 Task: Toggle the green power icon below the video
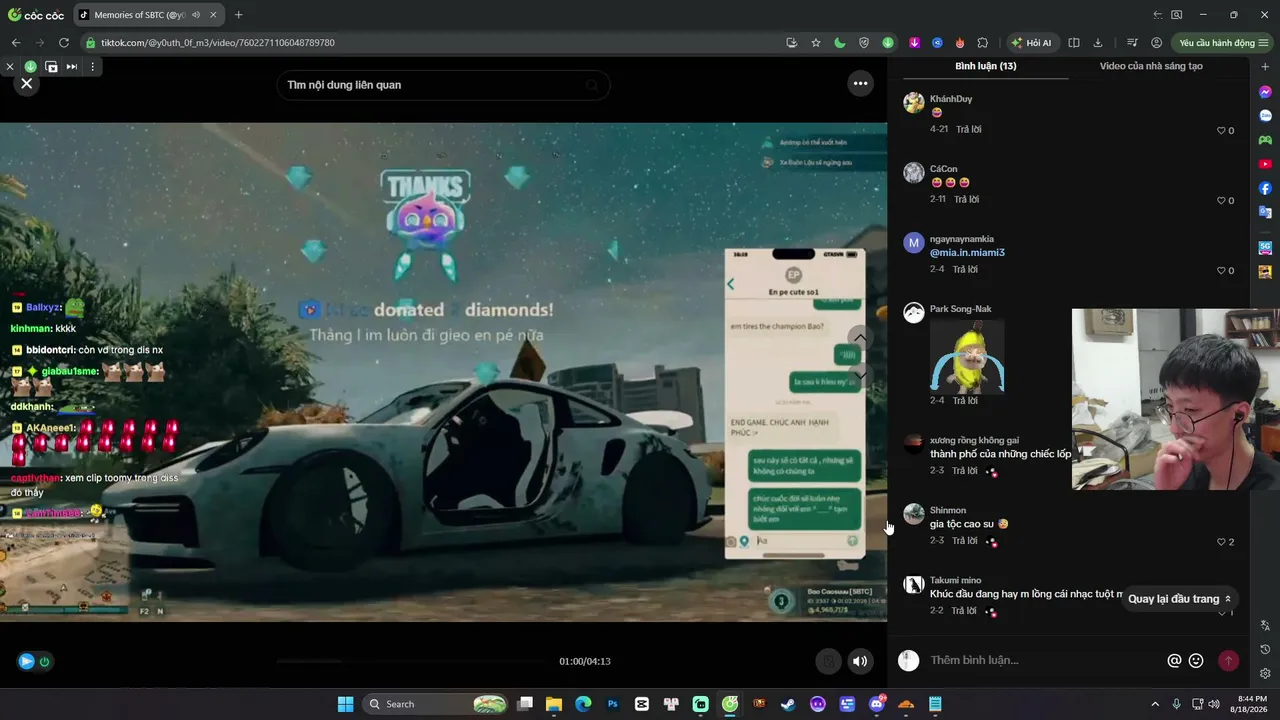(x=45, y=661)
